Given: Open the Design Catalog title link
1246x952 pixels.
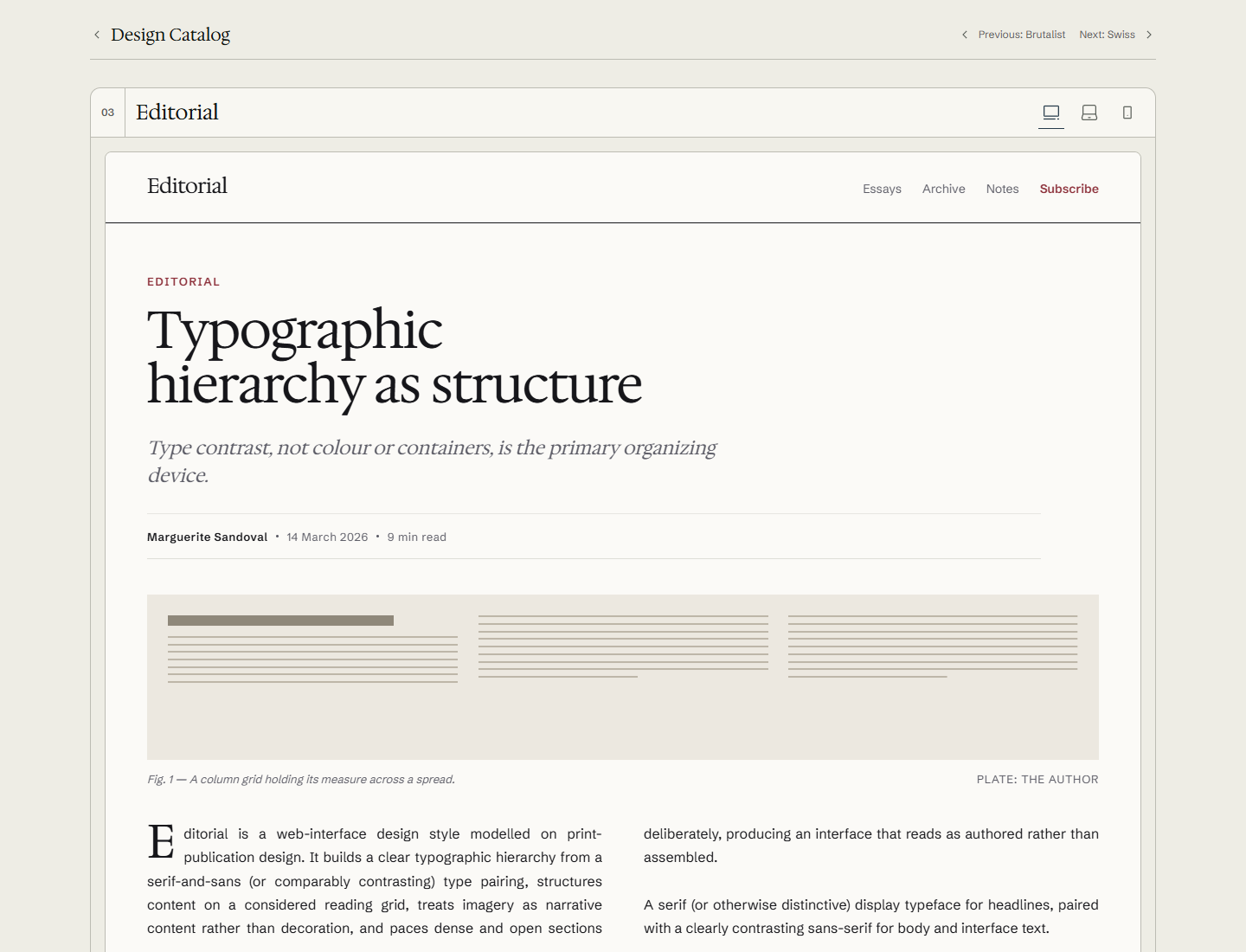Looking at the screenshot, I should pyautogui.click(x=170, y=35).
